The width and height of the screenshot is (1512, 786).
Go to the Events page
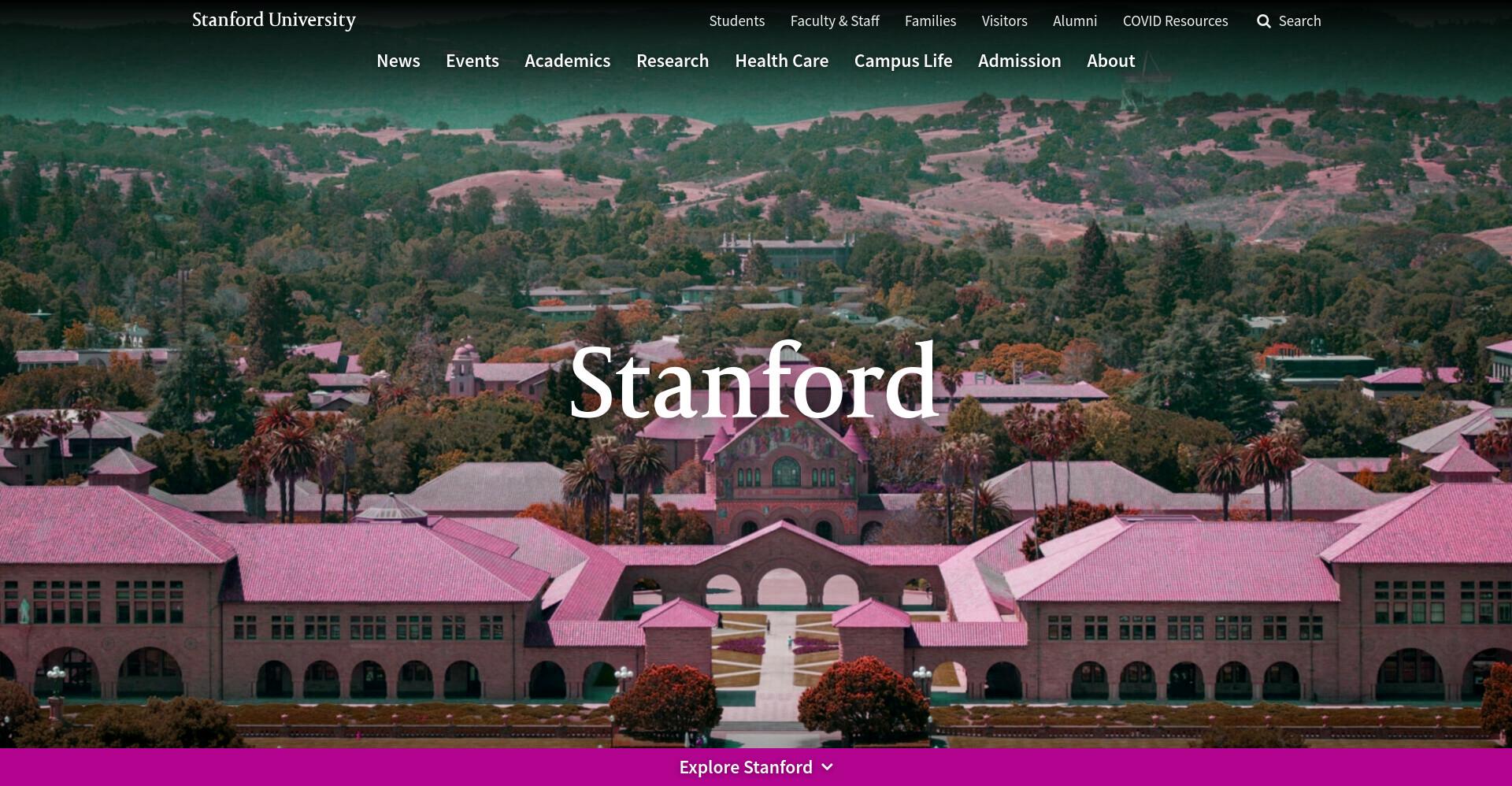point(472,61)
